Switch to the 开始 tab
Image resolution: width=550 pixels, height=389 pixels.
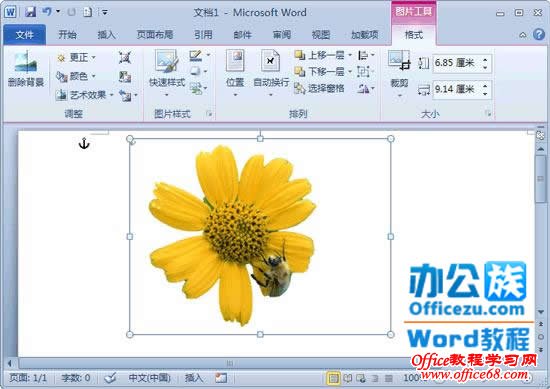(67, 34)
